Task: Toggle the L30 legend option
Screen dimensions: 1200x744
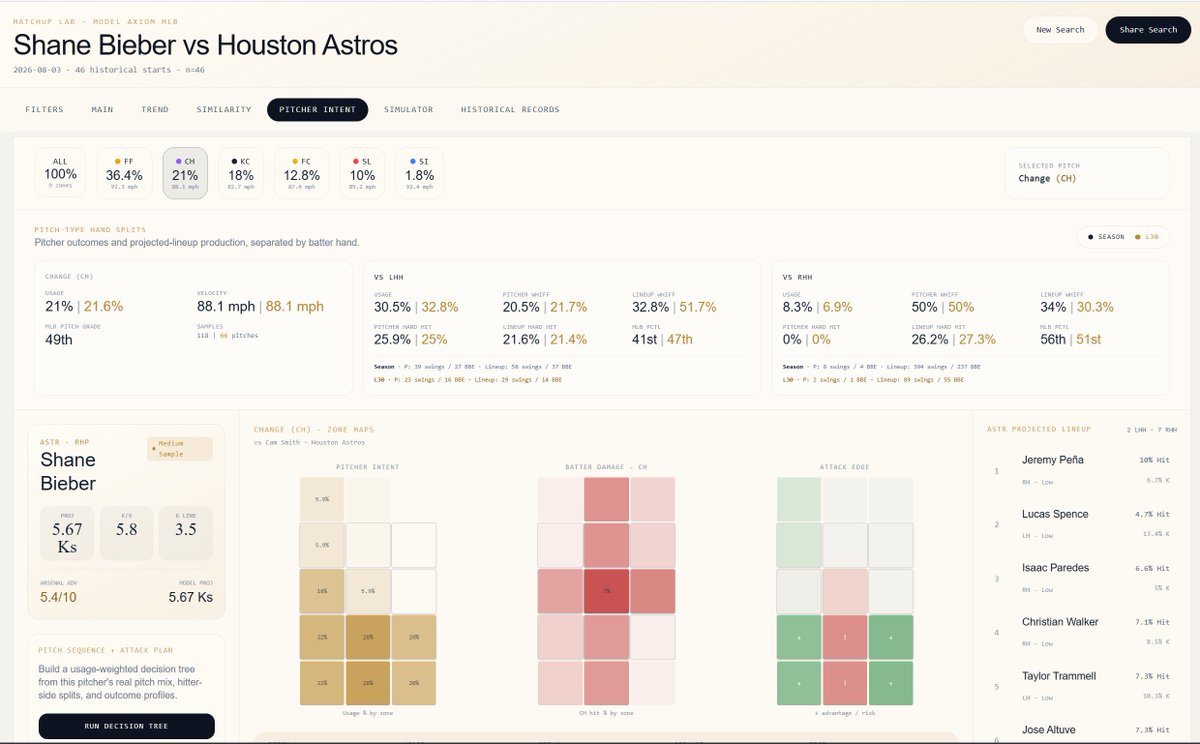Action: [1146, 237]
